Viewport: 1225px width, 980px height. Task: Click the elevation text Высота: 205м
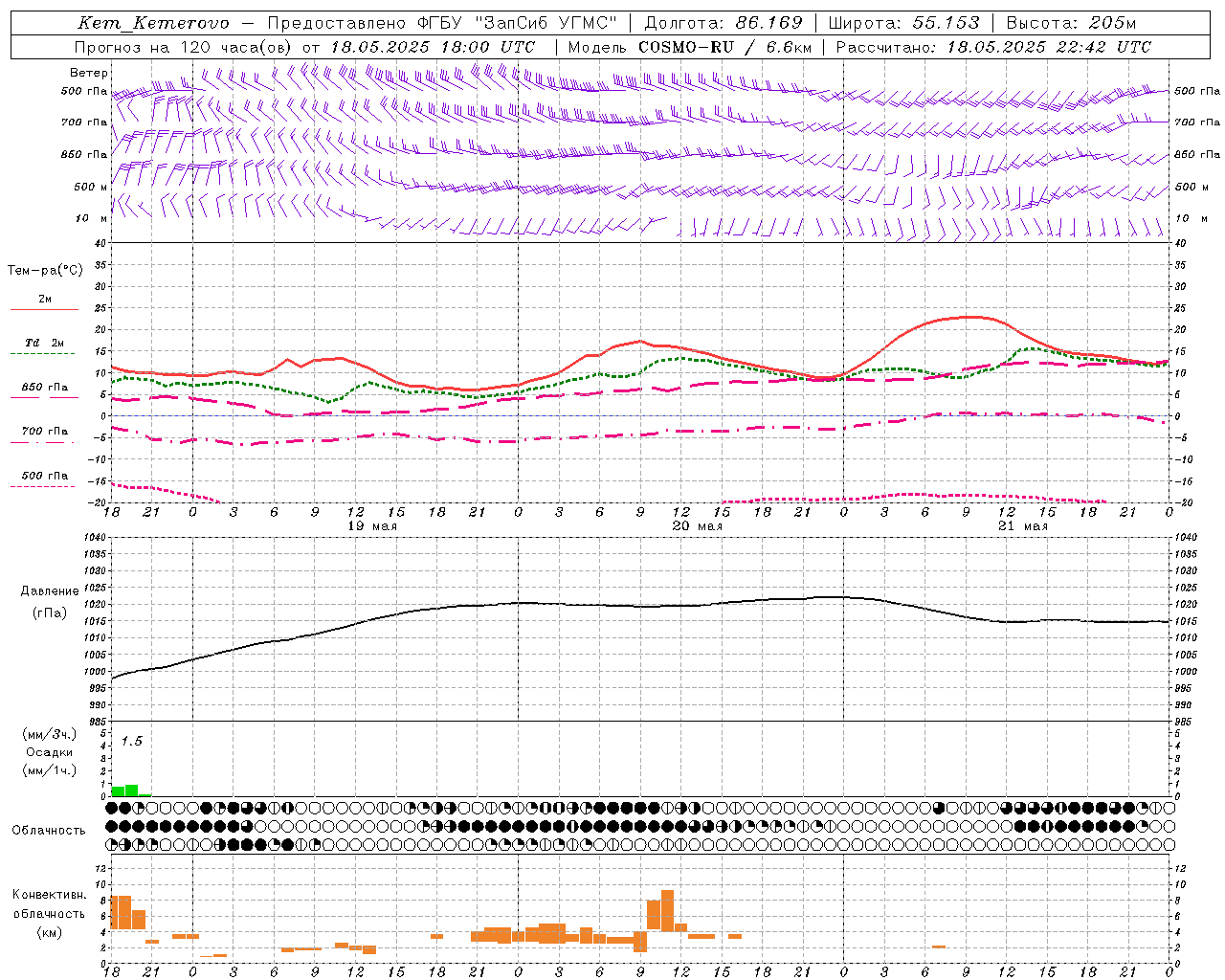click(x=1072, y=23)
